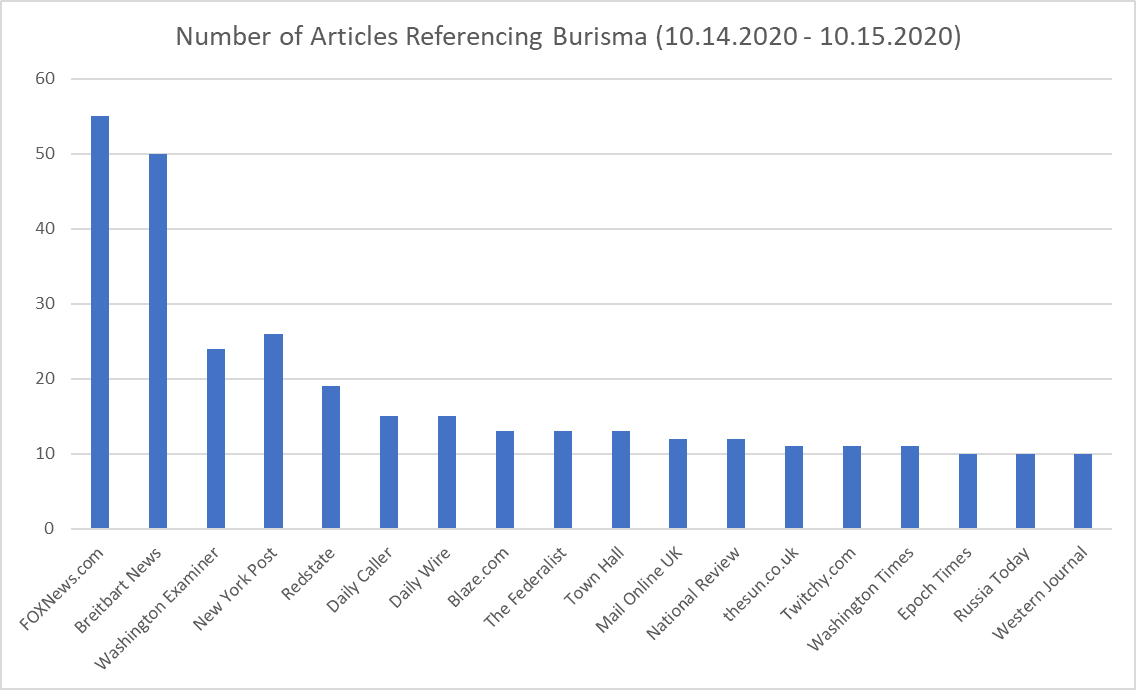1136x690 pixels.
Task: Click the The Federalist axis label
Action: (526, 587)
